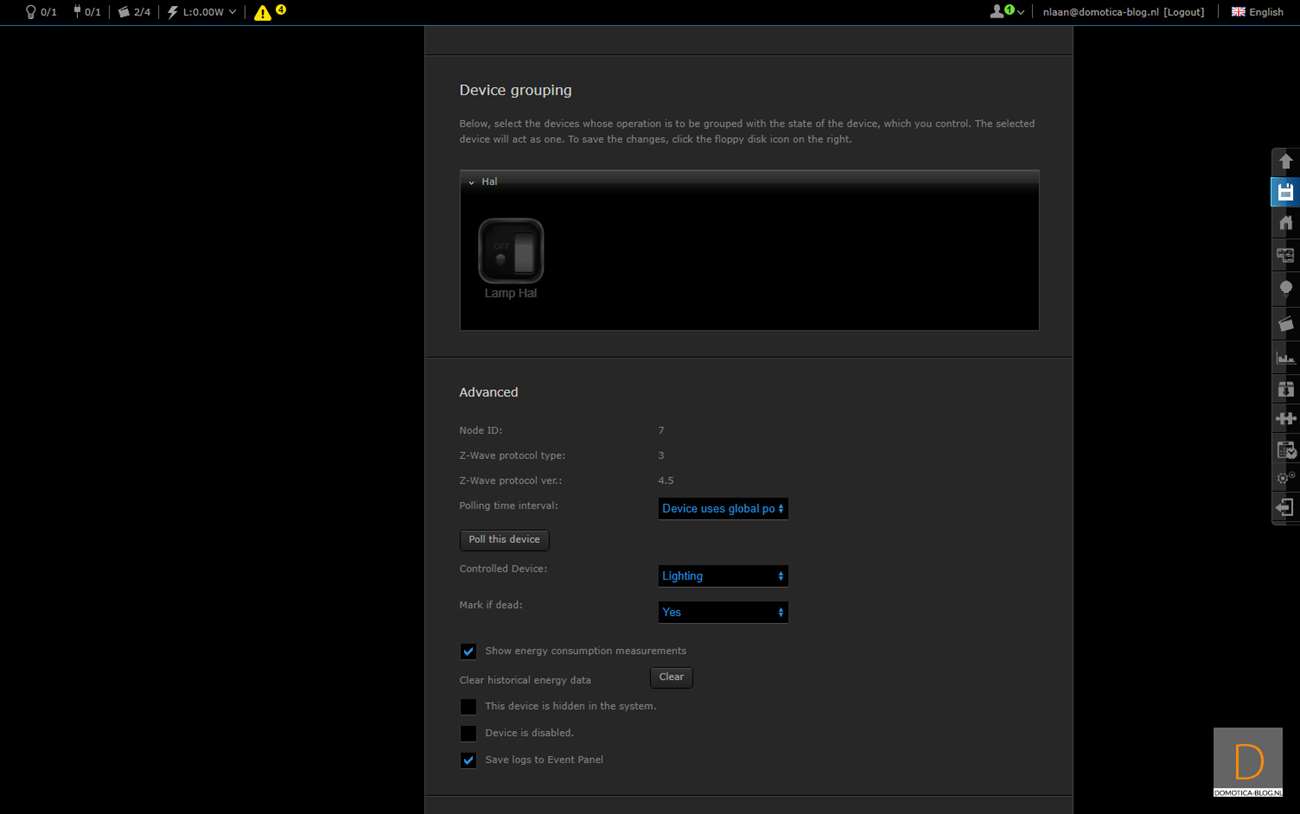Click the Logout link
1300x814 pixels.
pyautogui.click(x=1184, y=12)
